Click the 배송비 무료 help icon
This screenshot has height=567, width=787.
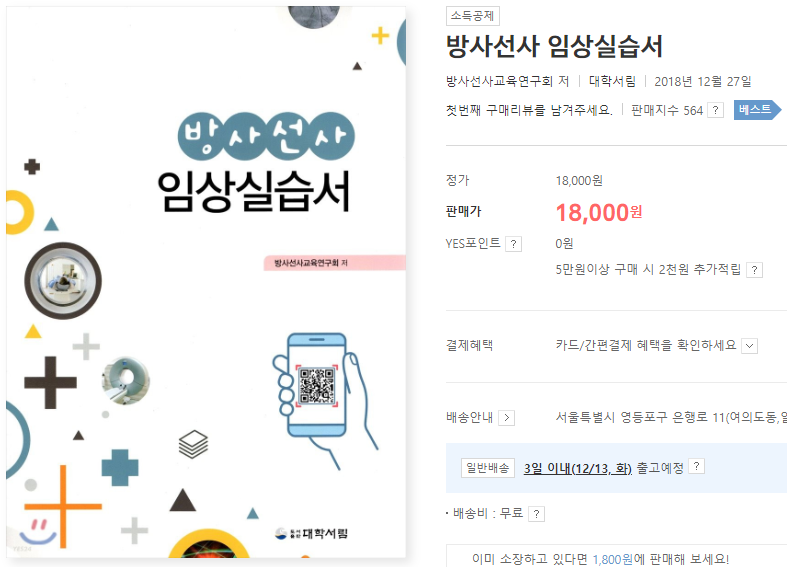pos(537,514)
